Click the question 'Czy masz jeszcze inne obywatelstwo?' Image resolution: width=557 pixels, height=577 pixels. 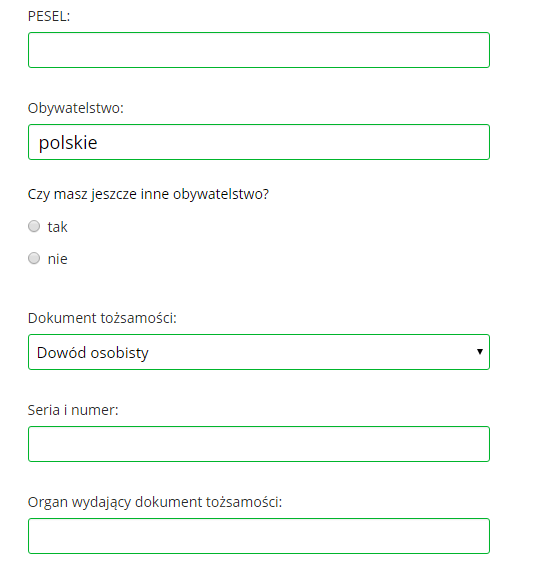[x=148, y=194]
